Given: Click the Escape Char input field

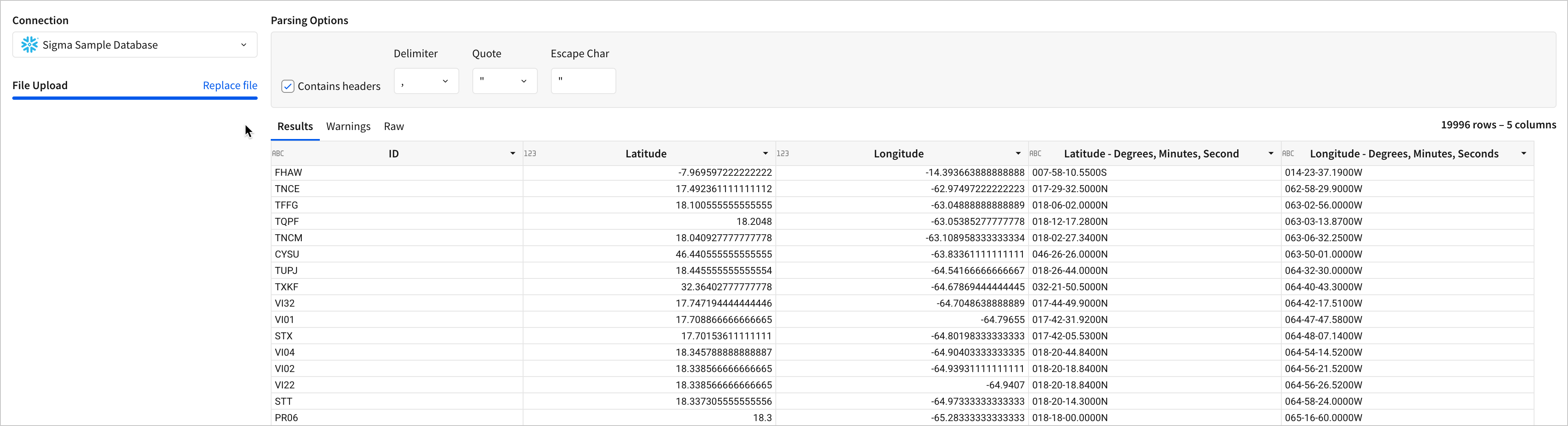Looking at the screenshot, I should pyautogui.click(x=583, y=81).
